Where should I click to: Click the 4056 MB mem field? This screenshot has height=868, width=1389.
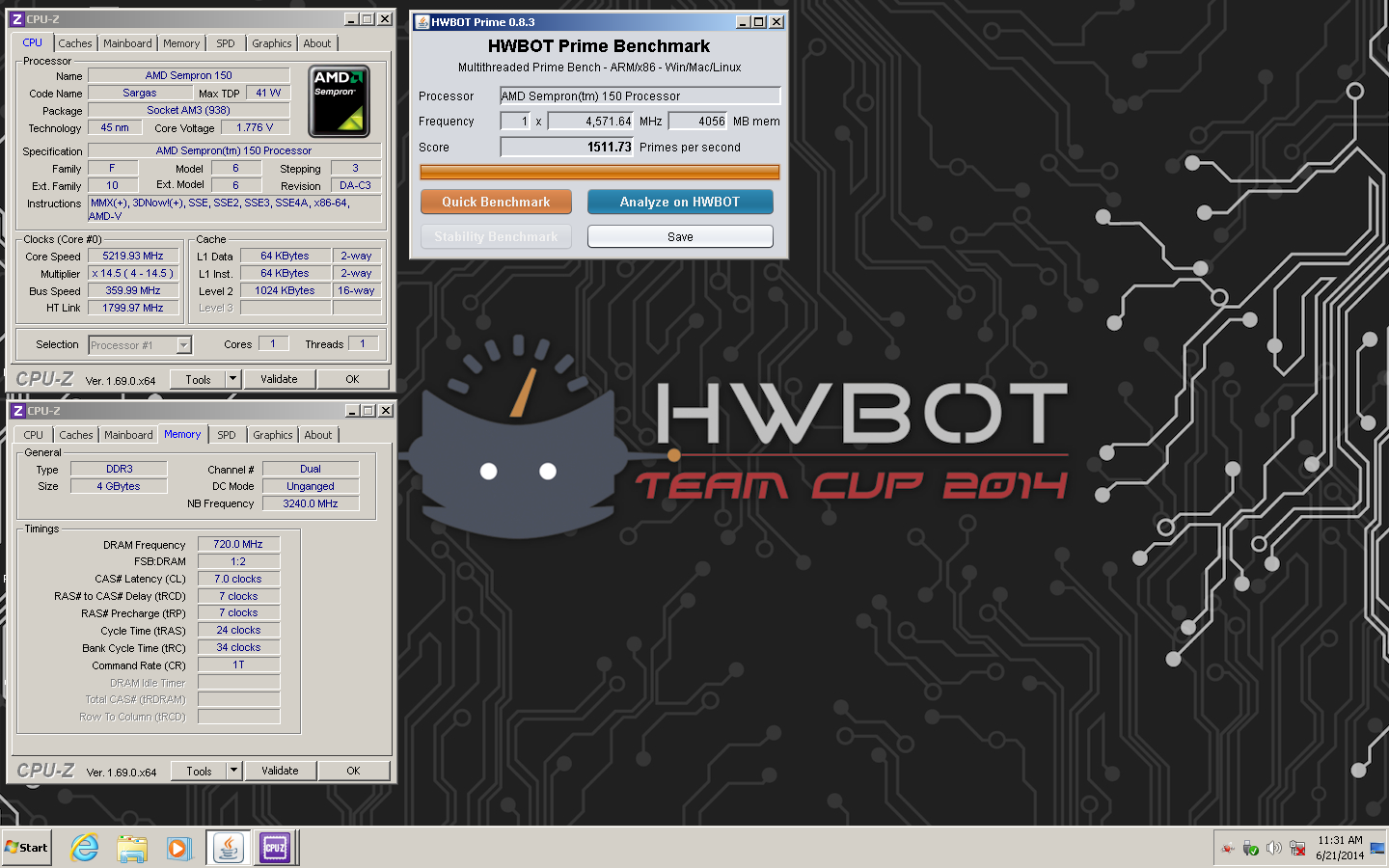point(698,121)
